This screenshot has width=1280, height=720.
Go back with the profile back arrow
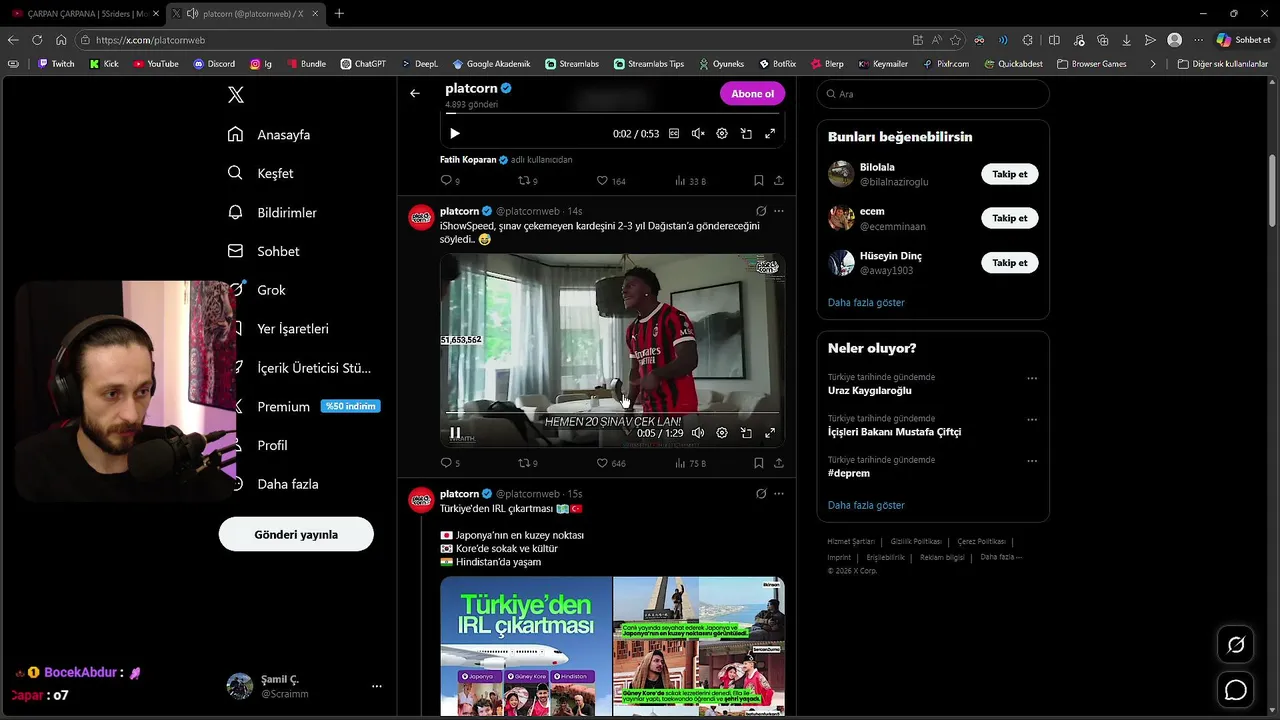tap(415, 94)
